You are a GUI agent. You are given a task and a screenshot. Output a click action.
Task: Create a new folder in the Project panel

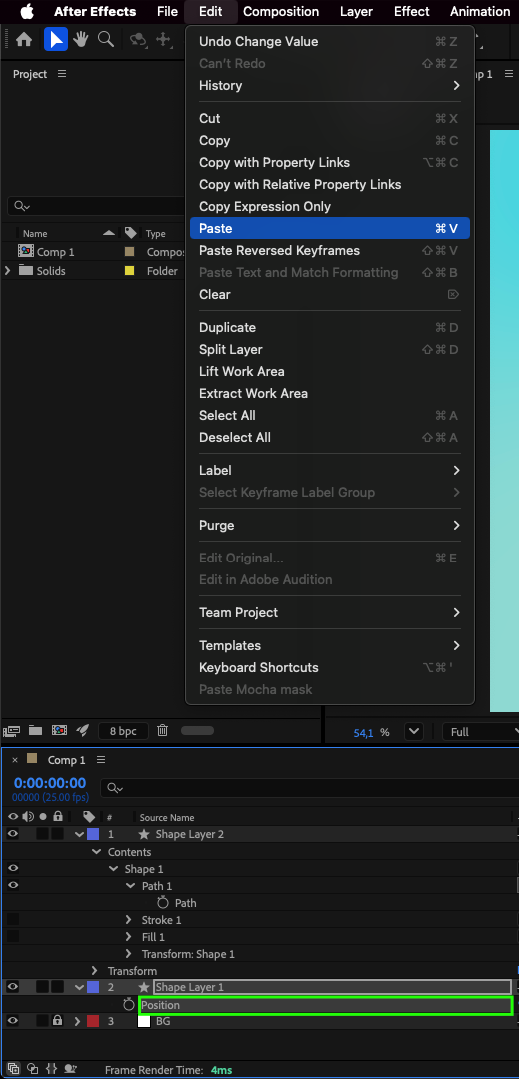(35, 731)
